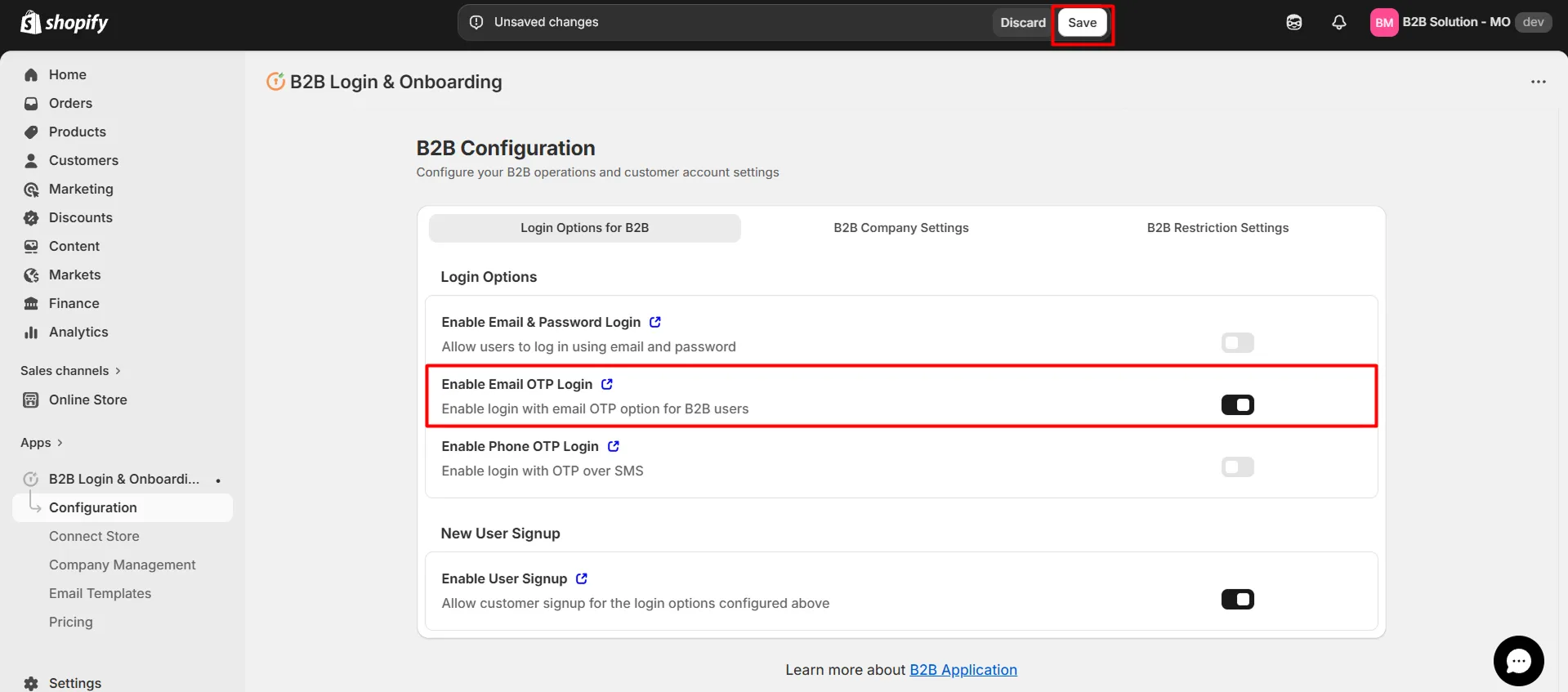Open the notifications bell

pos(1338,22)
